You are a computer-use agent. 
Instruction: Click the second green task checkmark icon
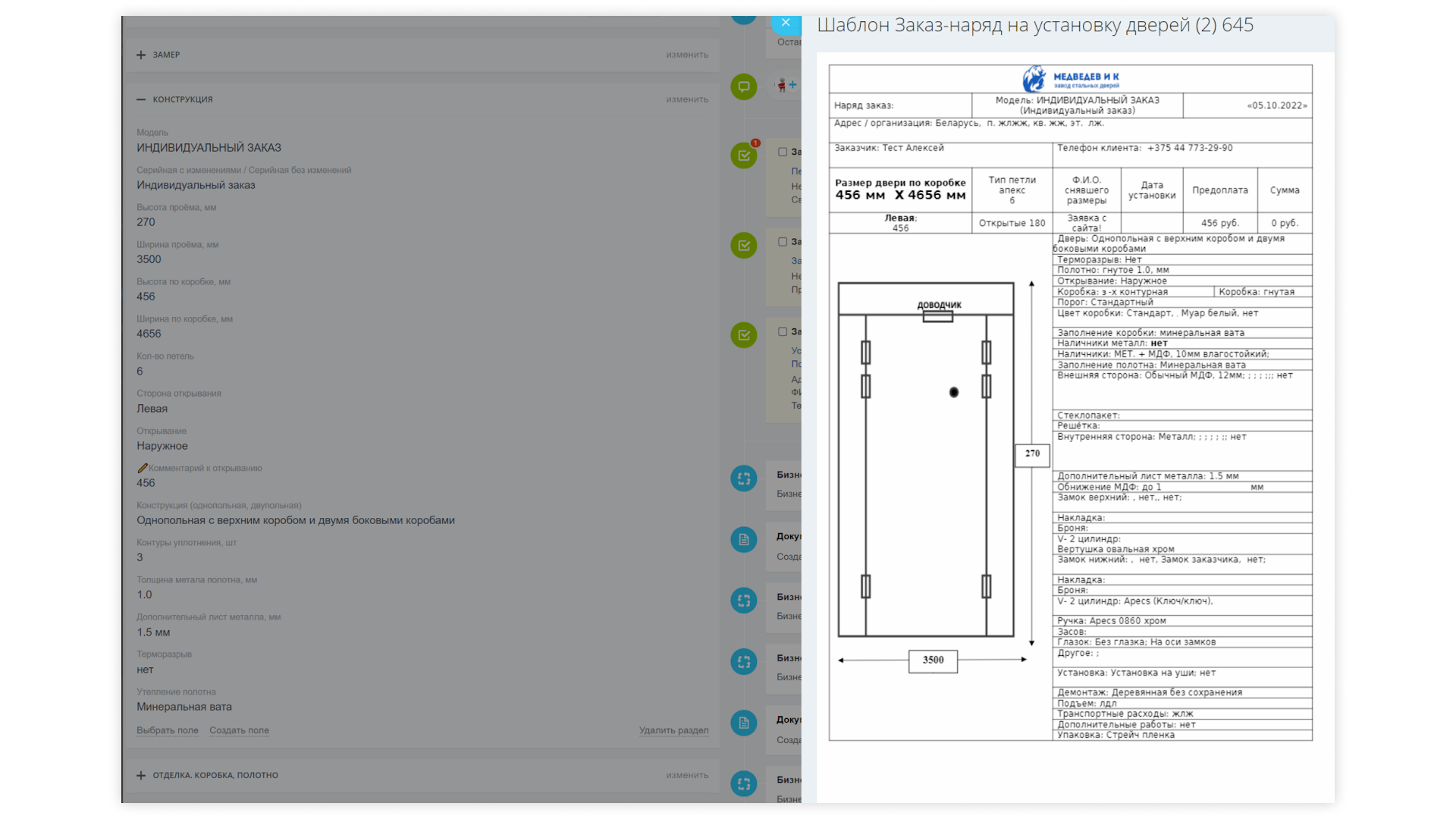tap(744, 246)
